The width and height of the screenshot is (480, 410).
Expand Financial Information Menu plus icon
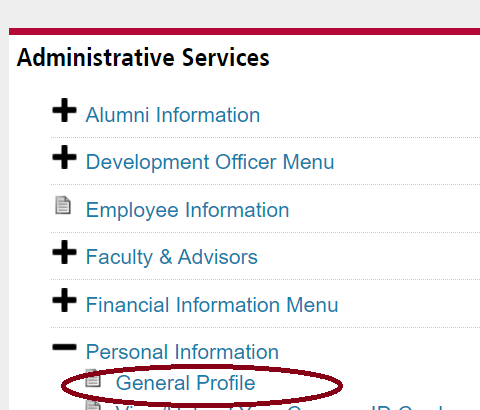coord(64,300)
